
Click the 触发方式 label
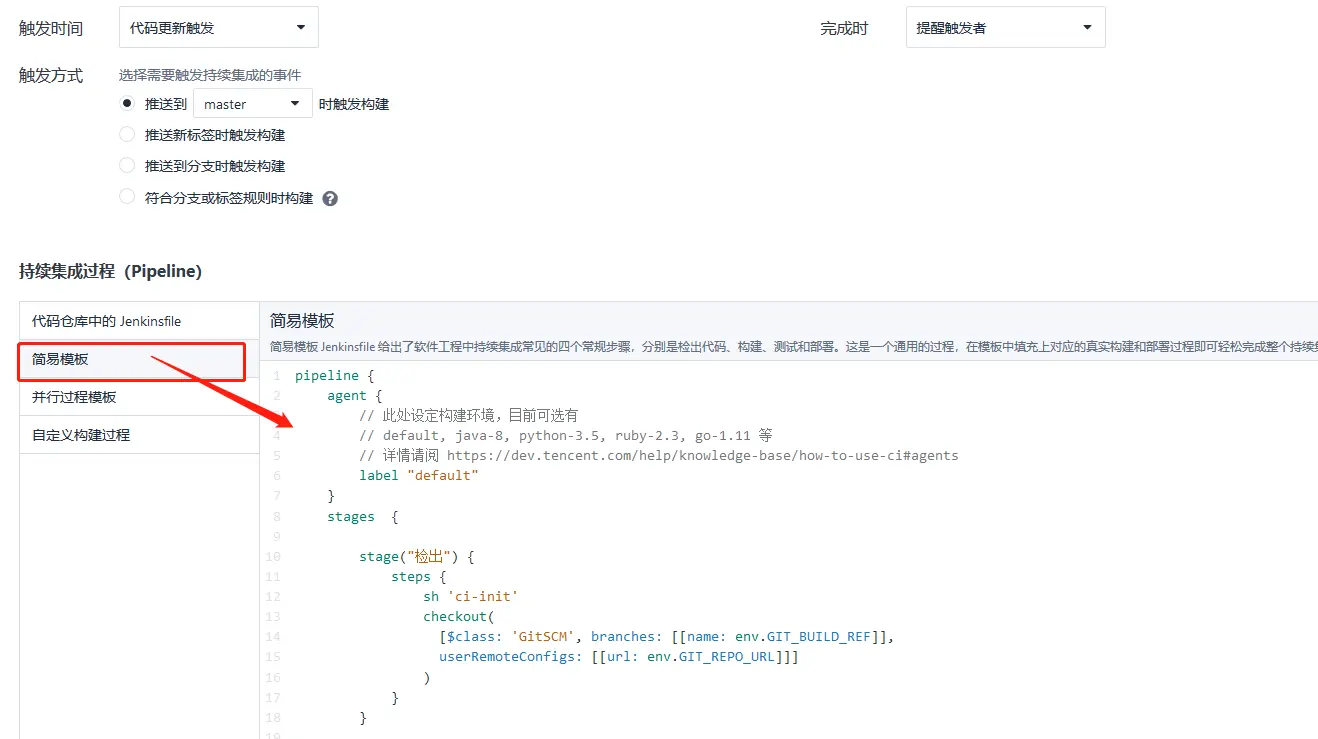pyautogui.click(x=51, y=76)
